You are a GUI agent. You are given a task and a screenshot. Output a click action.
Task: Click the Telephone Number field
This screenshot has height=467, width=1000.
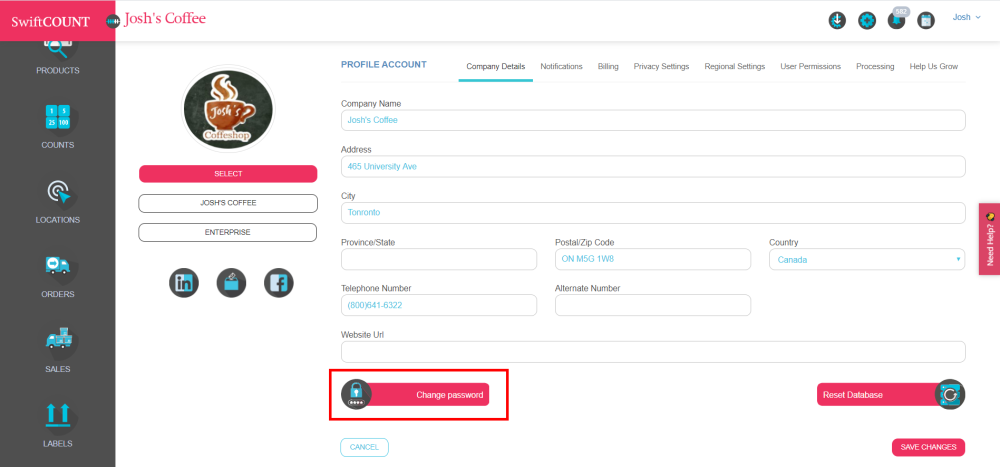tap(439, 305)
